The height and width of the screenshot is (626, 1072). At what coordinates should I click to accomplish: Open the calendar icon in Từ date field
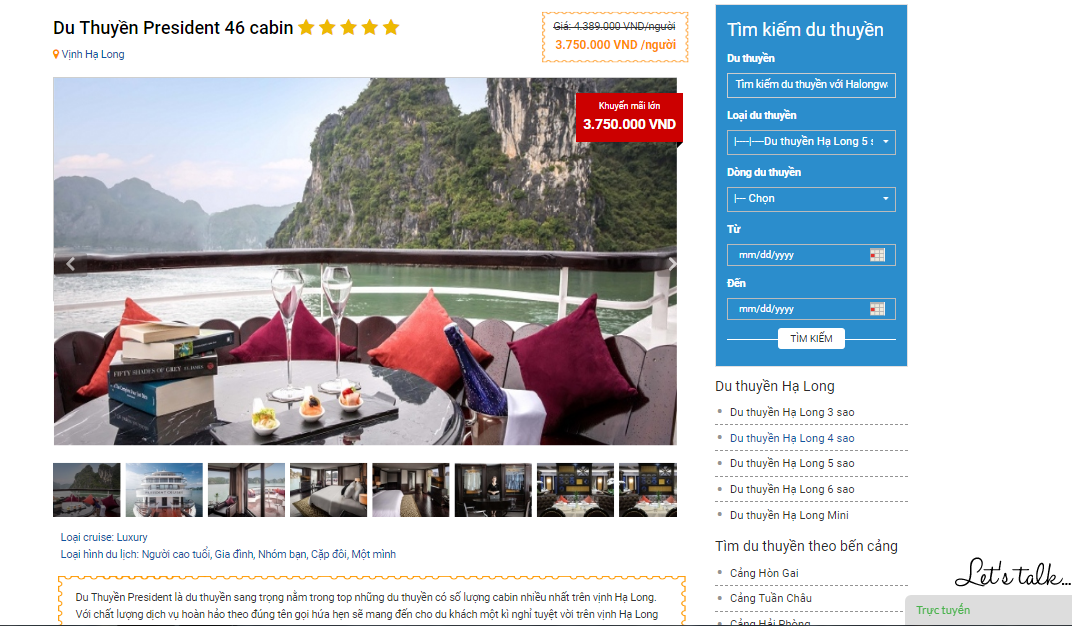coord(877,255)
